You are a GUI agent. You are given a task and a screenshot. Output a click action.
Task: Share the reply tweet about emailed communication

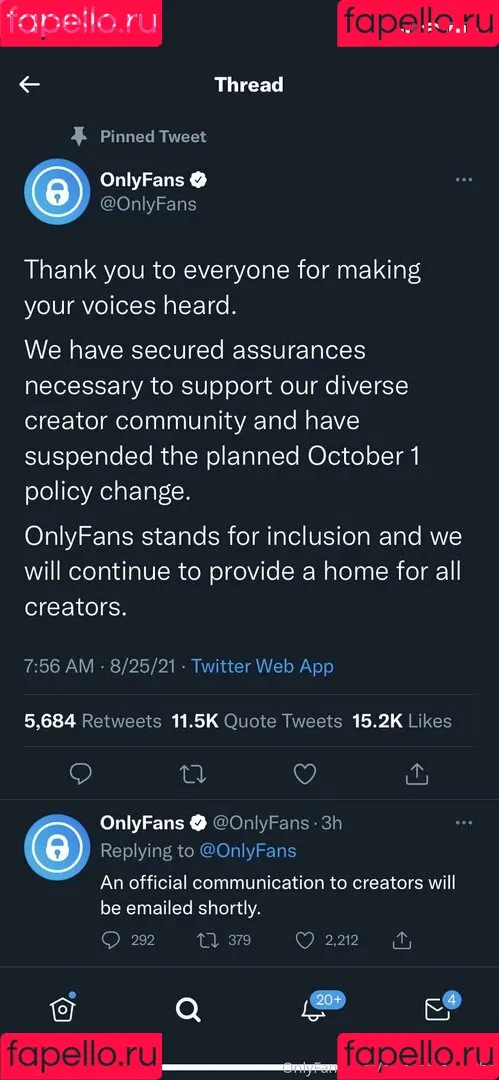(402, 939)
